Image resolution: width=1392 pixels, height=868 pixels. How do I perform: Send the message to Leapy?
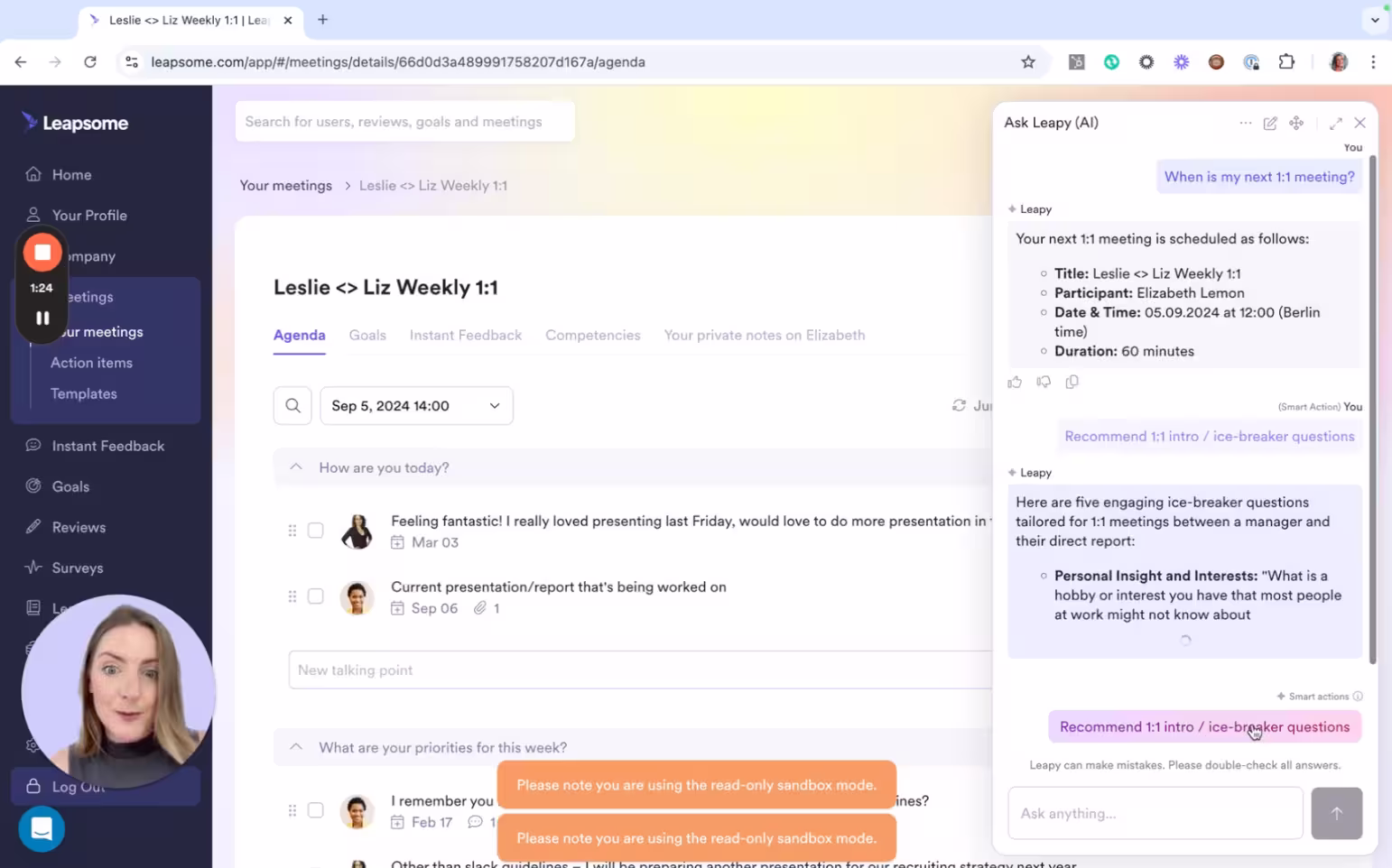(1337, 813)
